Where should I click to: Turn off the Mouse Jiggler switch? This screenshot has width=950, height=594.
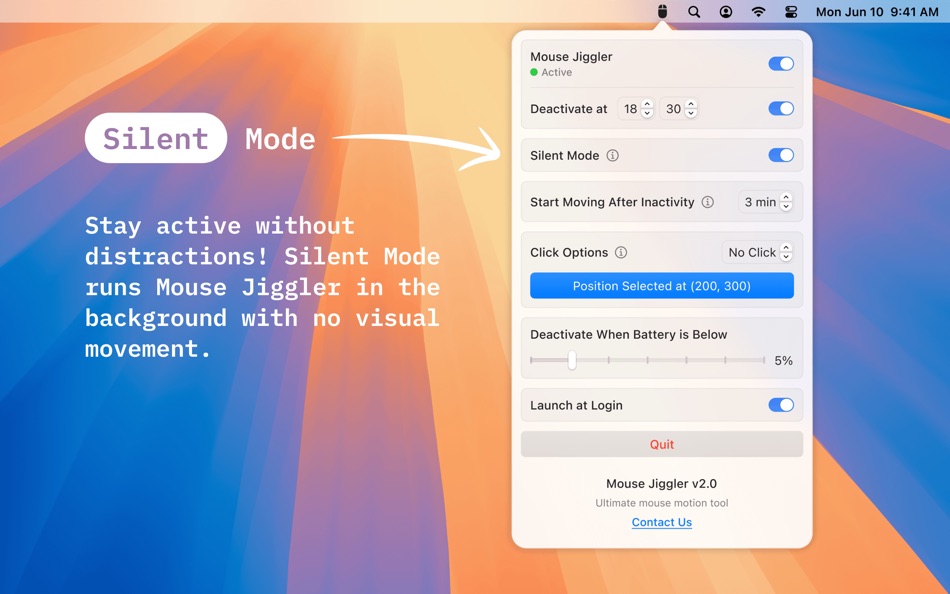781,64
